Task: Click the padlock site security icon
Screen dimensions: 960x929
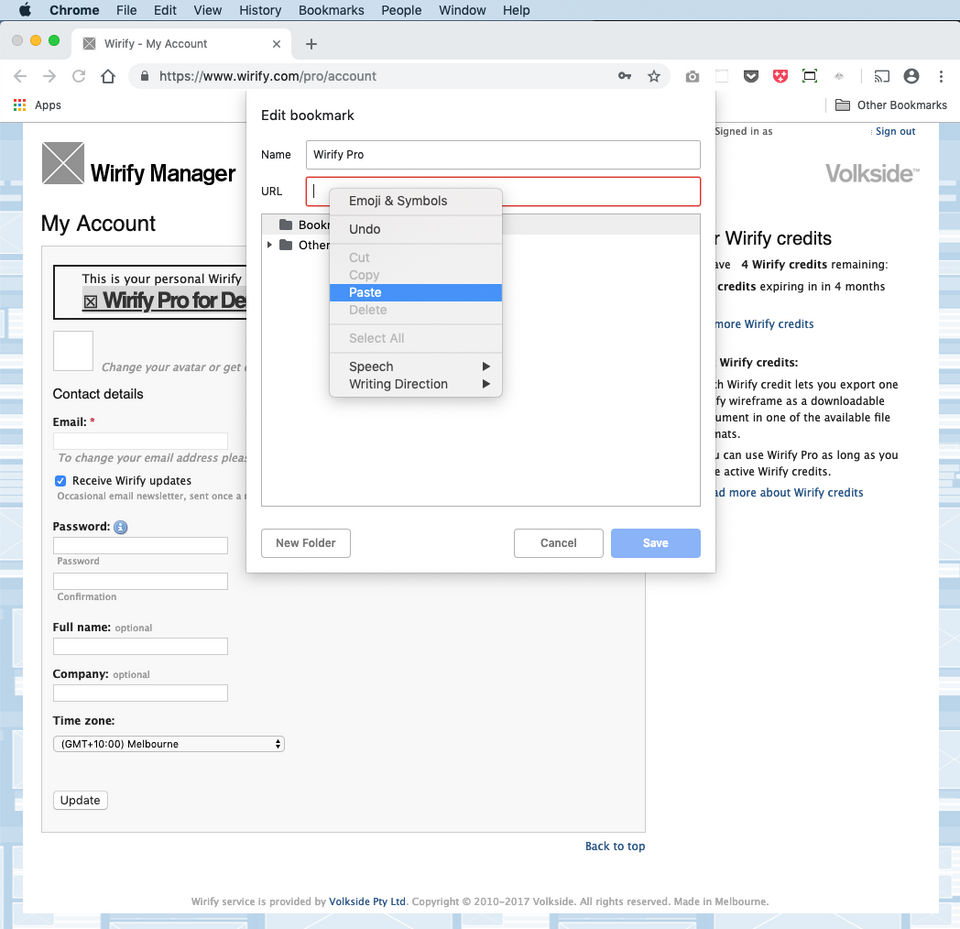Action: click(x=144, y=76)
